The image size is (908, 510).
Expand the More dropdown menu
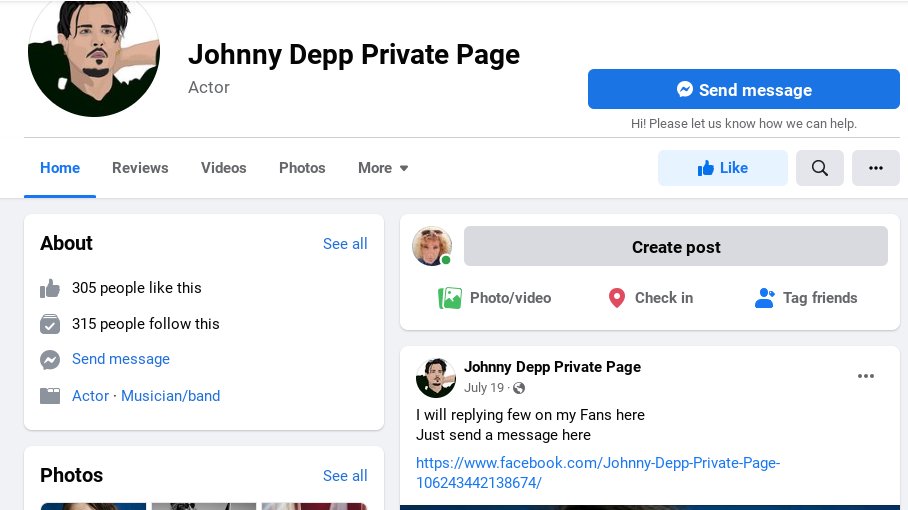click(383, 168)
